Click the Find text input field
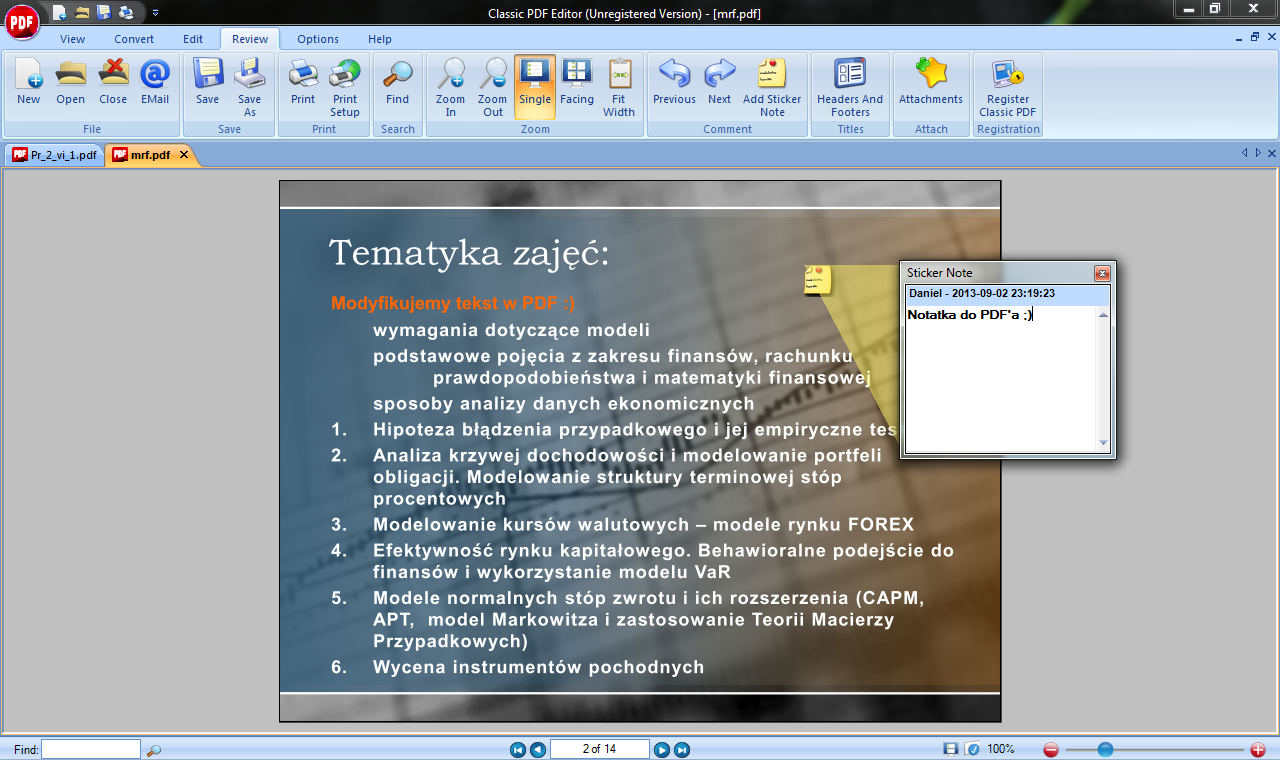Viewport: 1280px width, 760px height. click(91, 749)
